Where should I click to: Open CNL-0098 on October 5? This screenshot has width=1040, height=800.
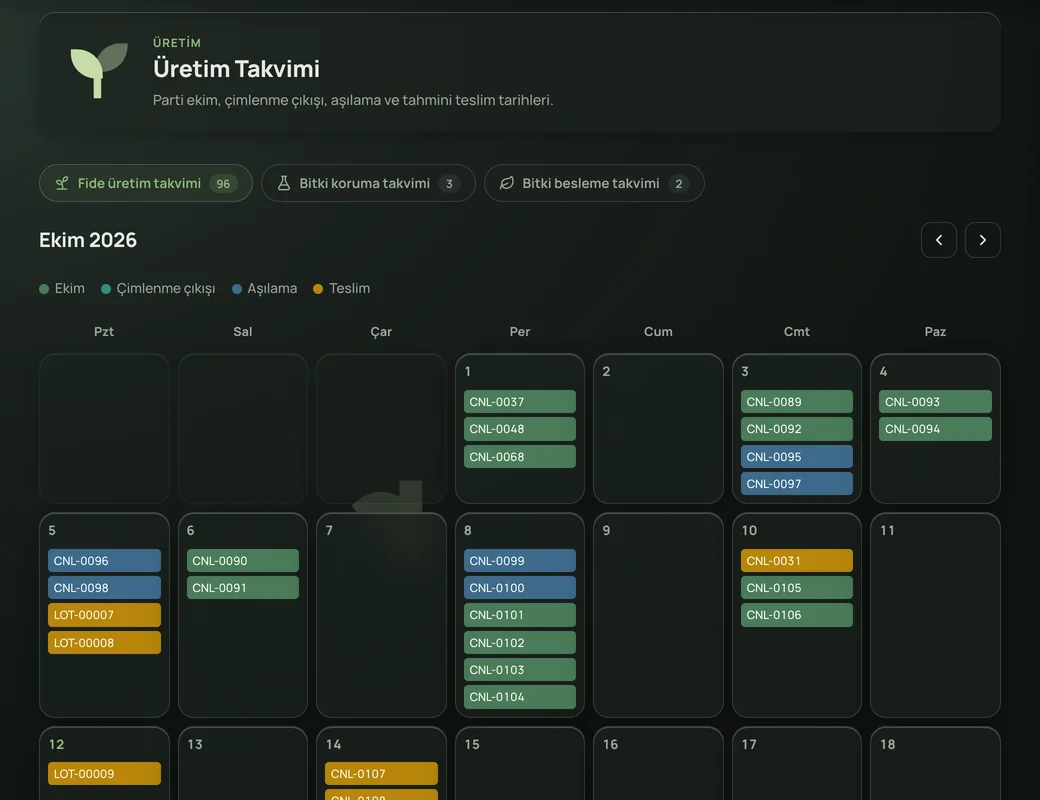pyautogui.click(x=104, y=588)
